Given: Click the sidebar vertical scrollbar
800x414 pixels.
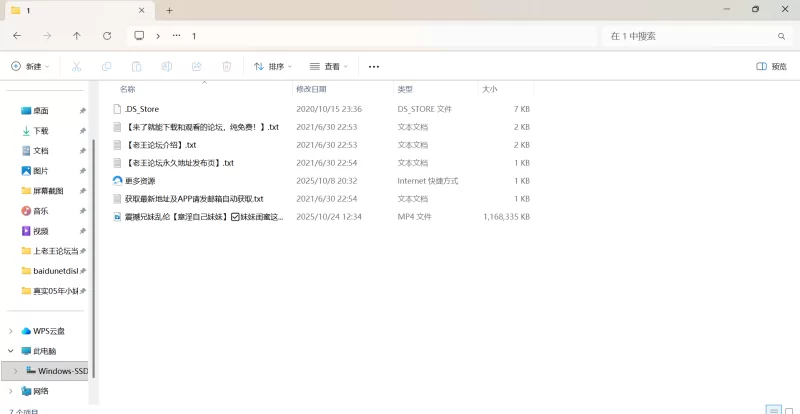Looking at the screenshot, I should 93,250.
